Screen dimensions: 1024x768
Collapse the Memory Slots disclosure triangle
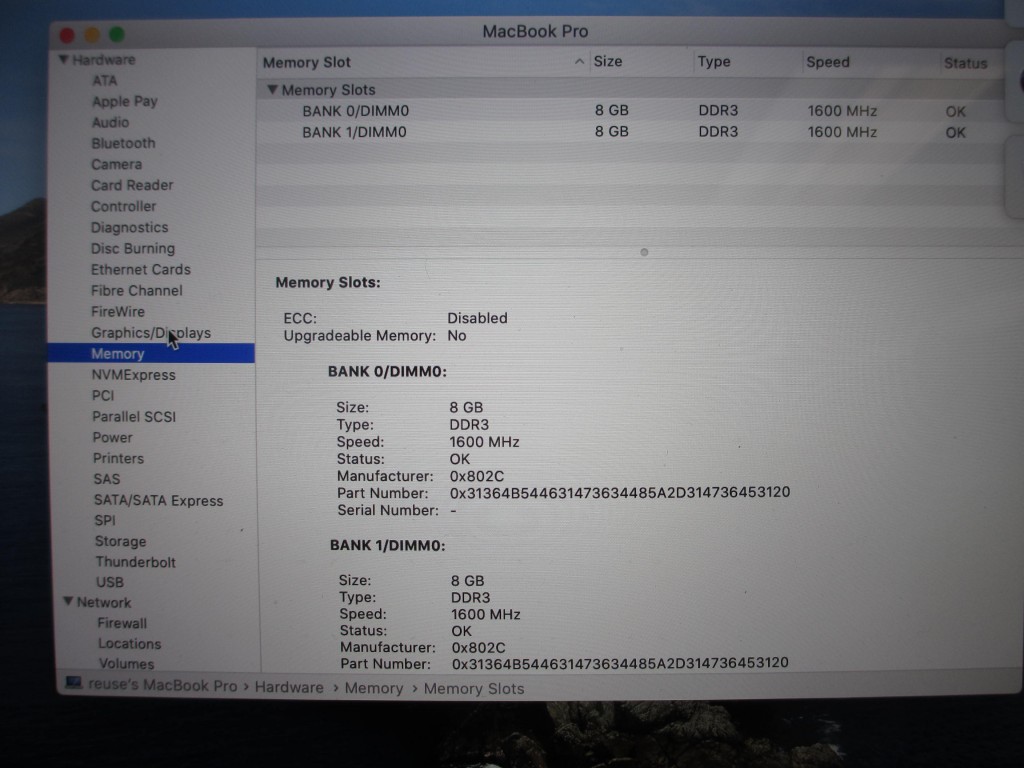[x=272, y=89]
